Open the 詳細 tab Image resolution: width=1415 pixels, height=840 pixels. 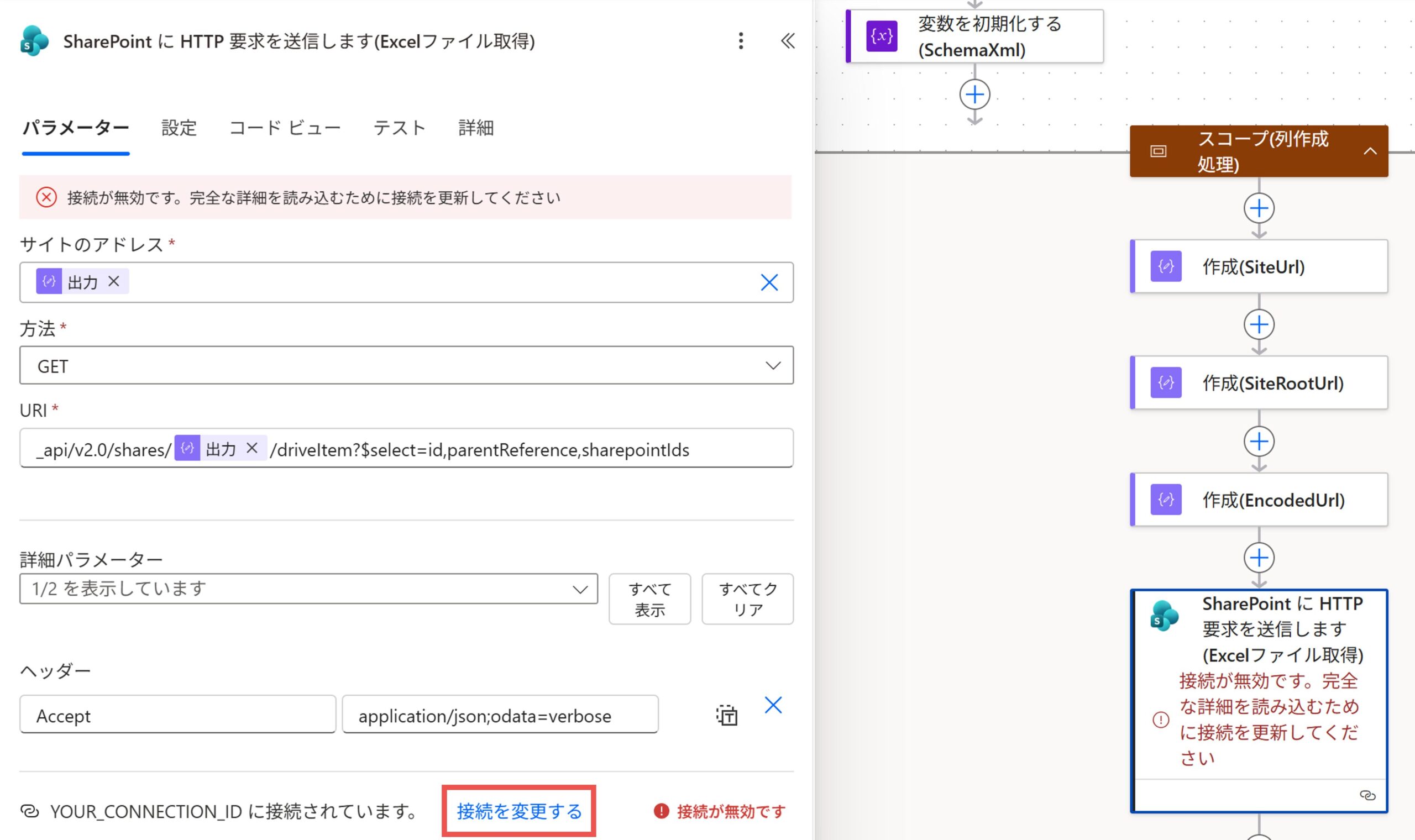pos(476,128)
